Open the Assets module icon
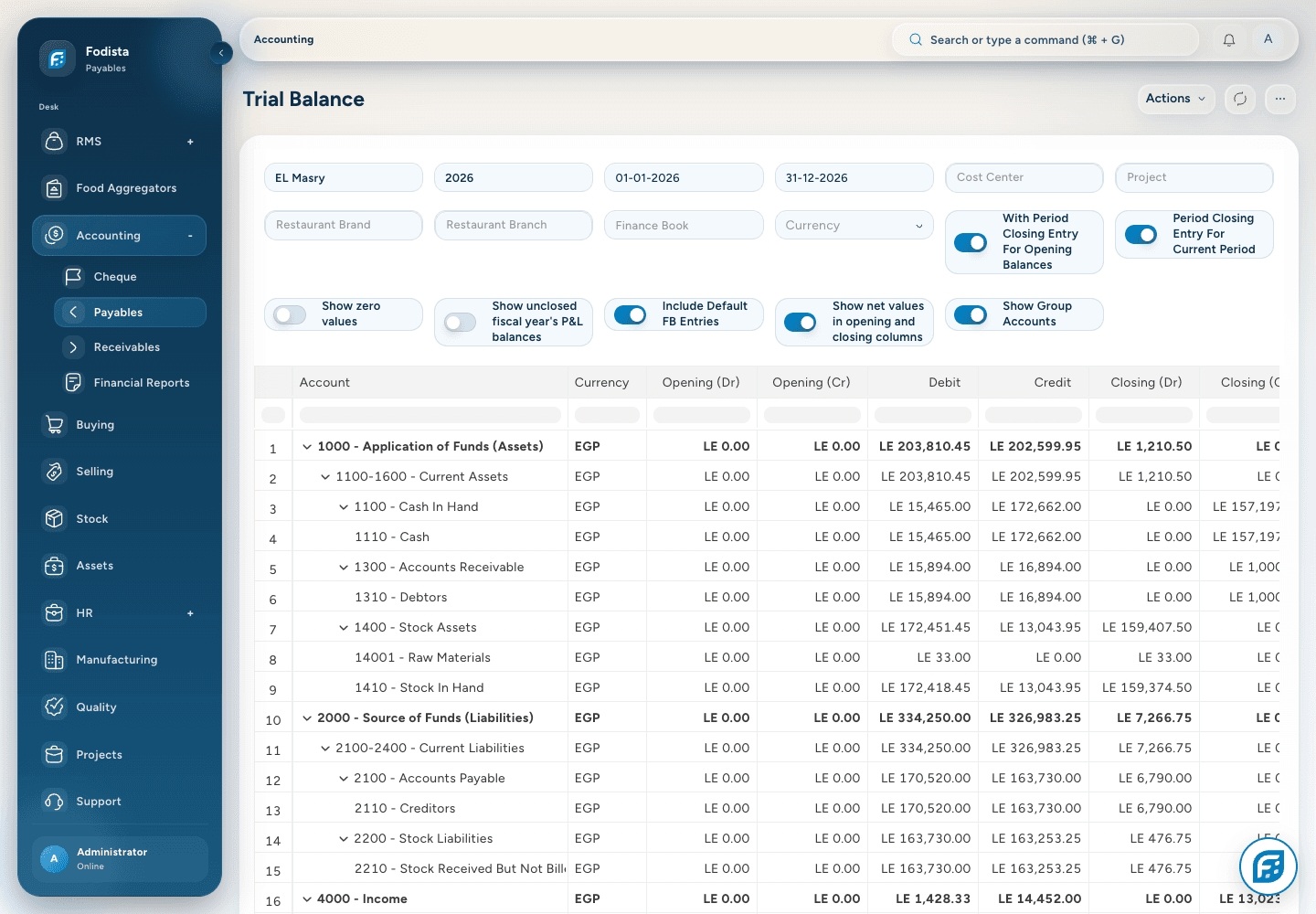The width and height of the screenshot is (1316, 914). click(x=55, y=566)
